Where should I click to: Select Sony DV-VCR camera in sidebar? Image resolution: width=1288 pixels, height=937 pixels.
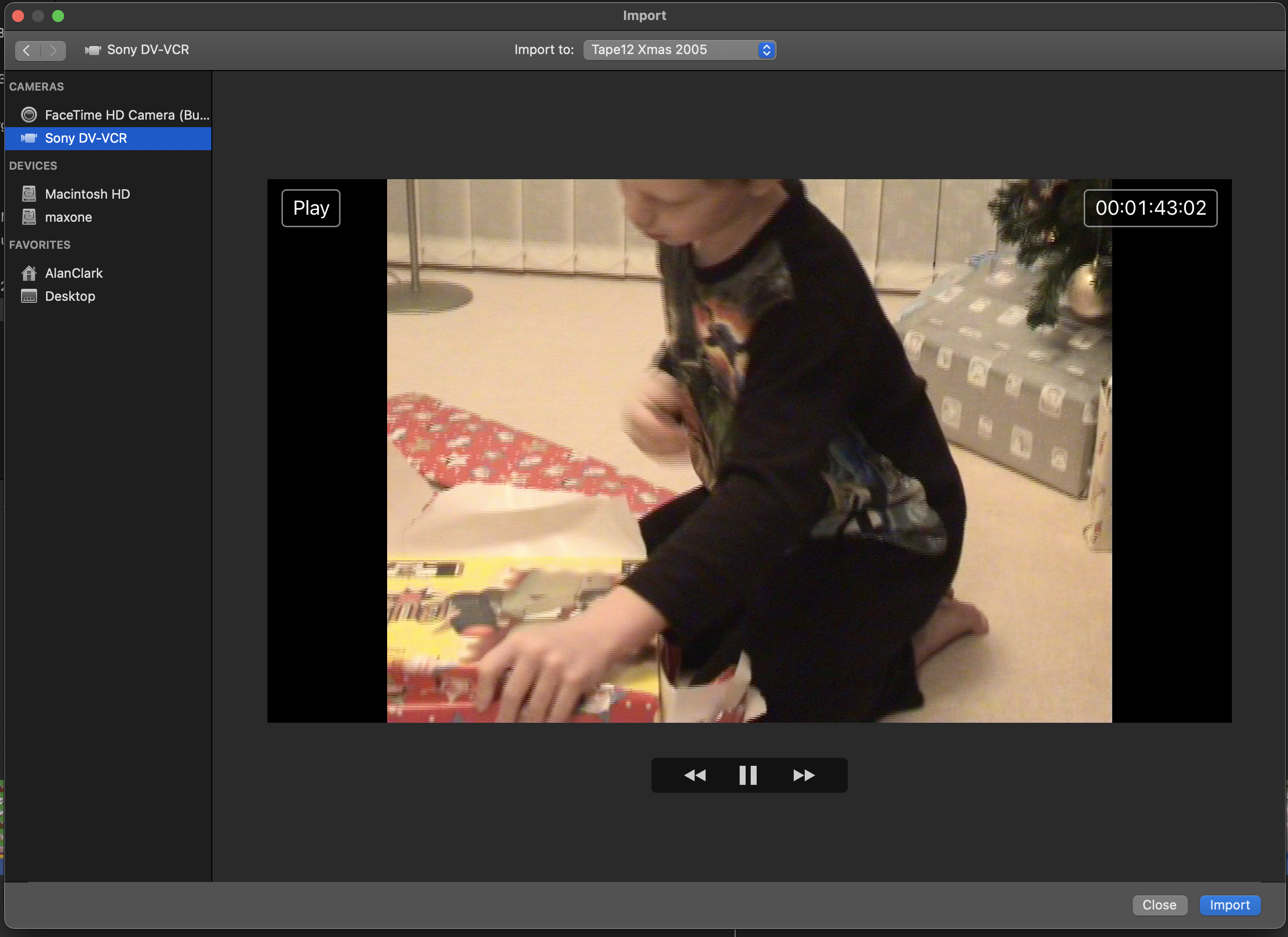click(86, 138)
